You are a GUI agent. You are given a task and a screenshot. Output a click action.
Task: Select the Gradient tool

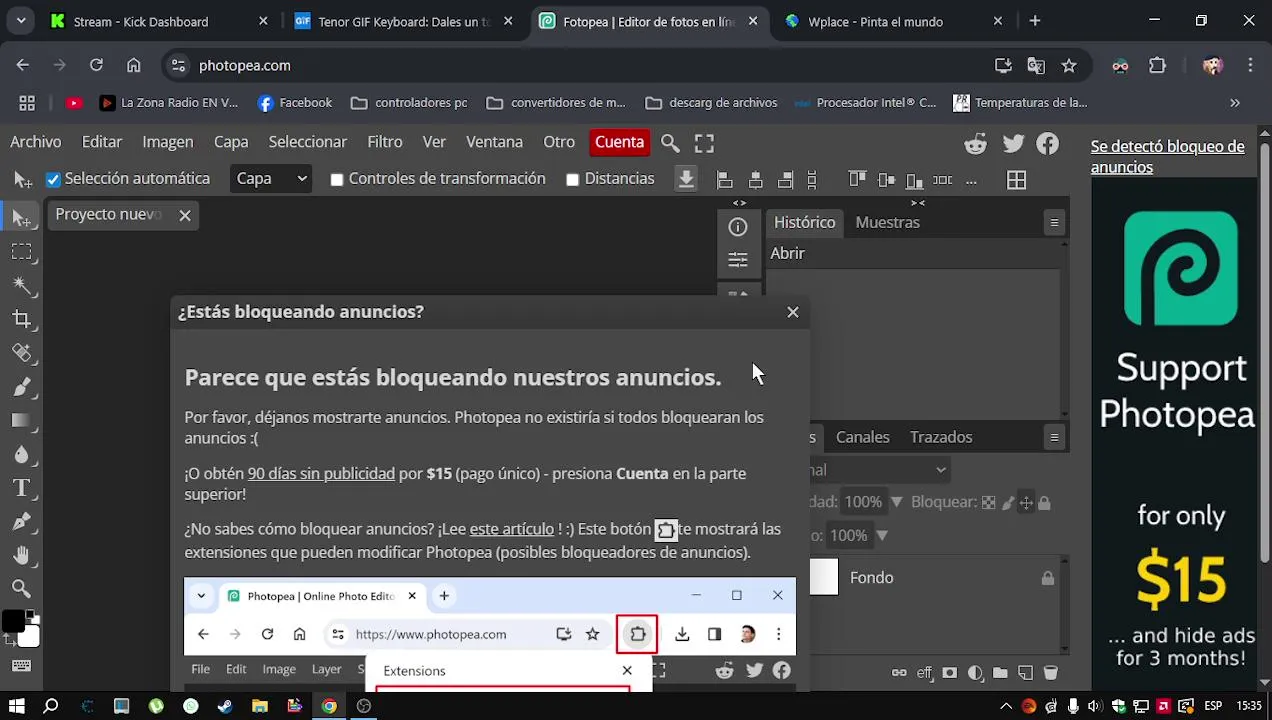21,420
